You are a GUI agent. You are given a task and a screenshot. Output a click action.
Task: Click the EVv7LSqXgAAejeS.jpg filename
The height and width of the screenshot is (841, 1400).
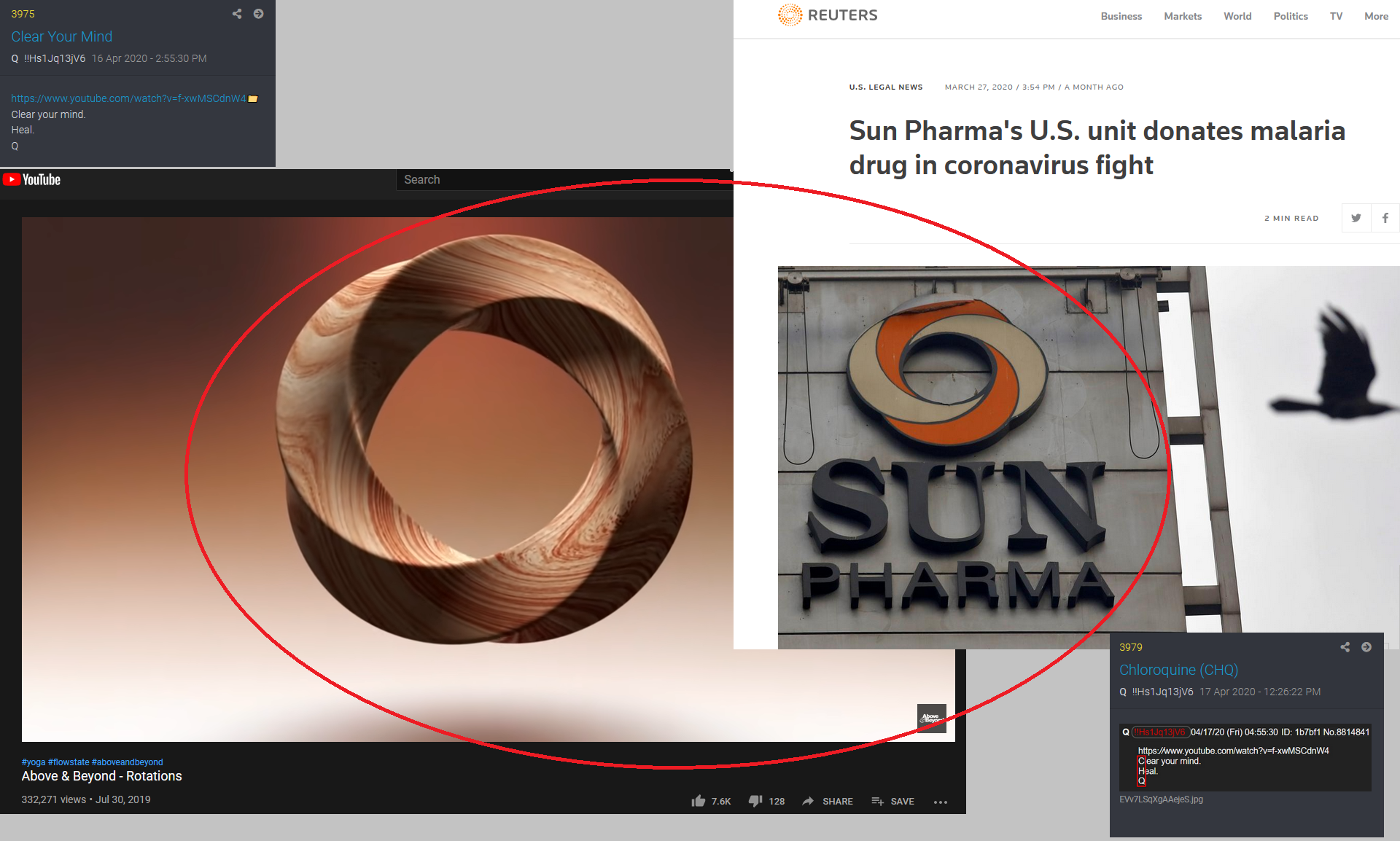(x=1162, y=799)
